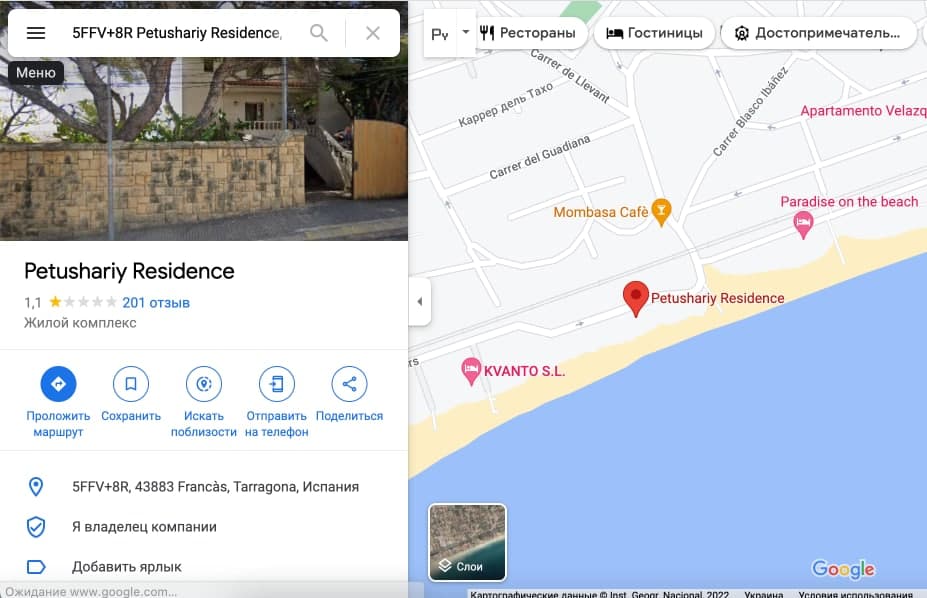This screenshot has width=927, height=598.
Task: Click the label tag icon
Action: point(36,567)
